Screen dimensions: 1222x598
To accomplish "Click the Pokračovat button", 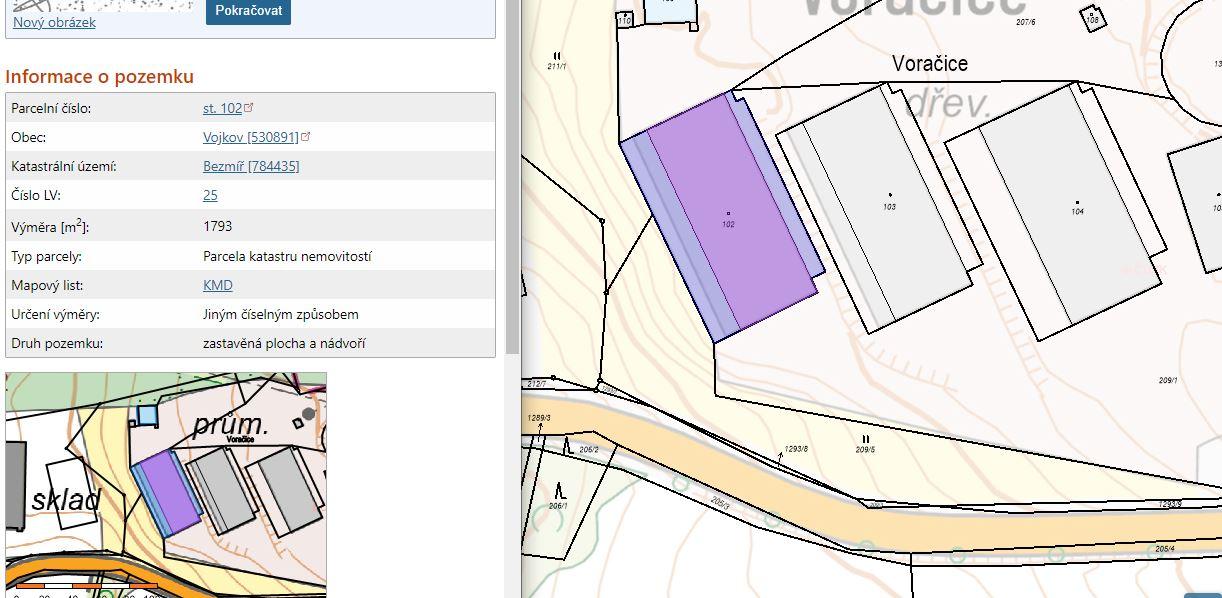I will click(x=248, y=11).
